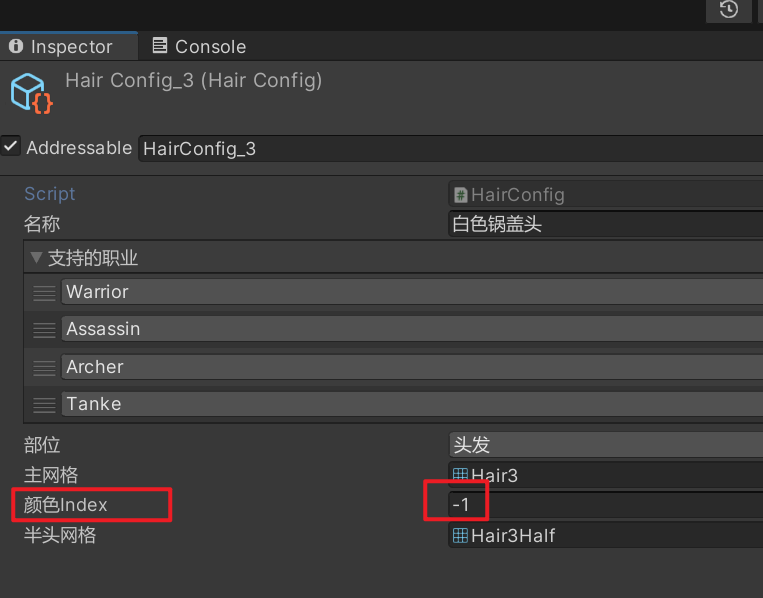This screenshot has width=763, height=598.
Task: Click the drag handle beside Assassin
Action: point(44,330)
